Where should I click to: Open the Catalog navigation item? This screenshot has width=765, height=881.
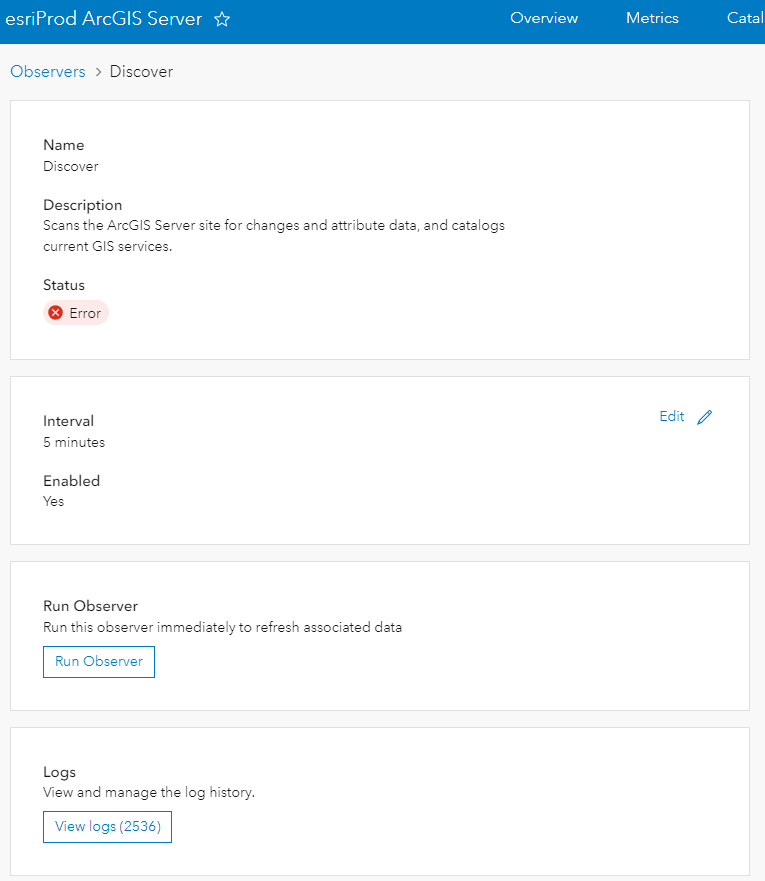tap(745, 18)
